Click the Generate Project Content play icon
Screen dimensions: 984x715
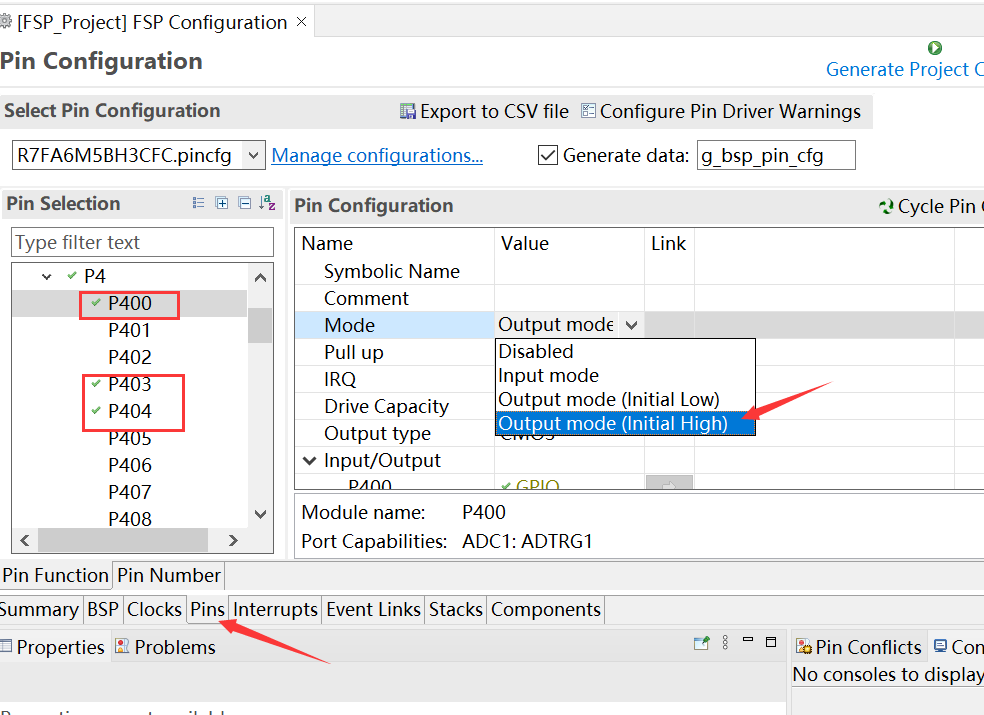point(935,48)
